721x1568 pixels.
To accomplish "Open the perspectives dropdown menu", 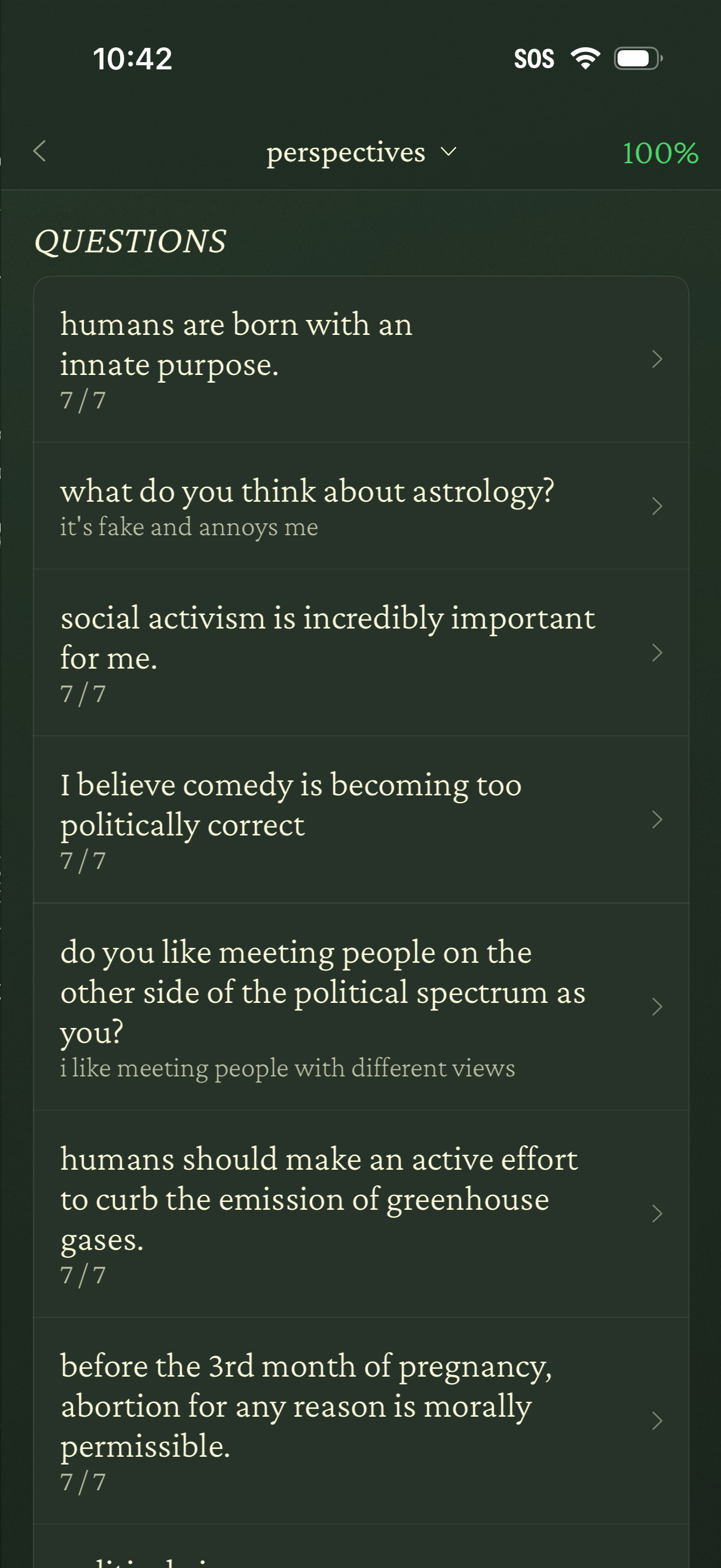I will 448,151.
